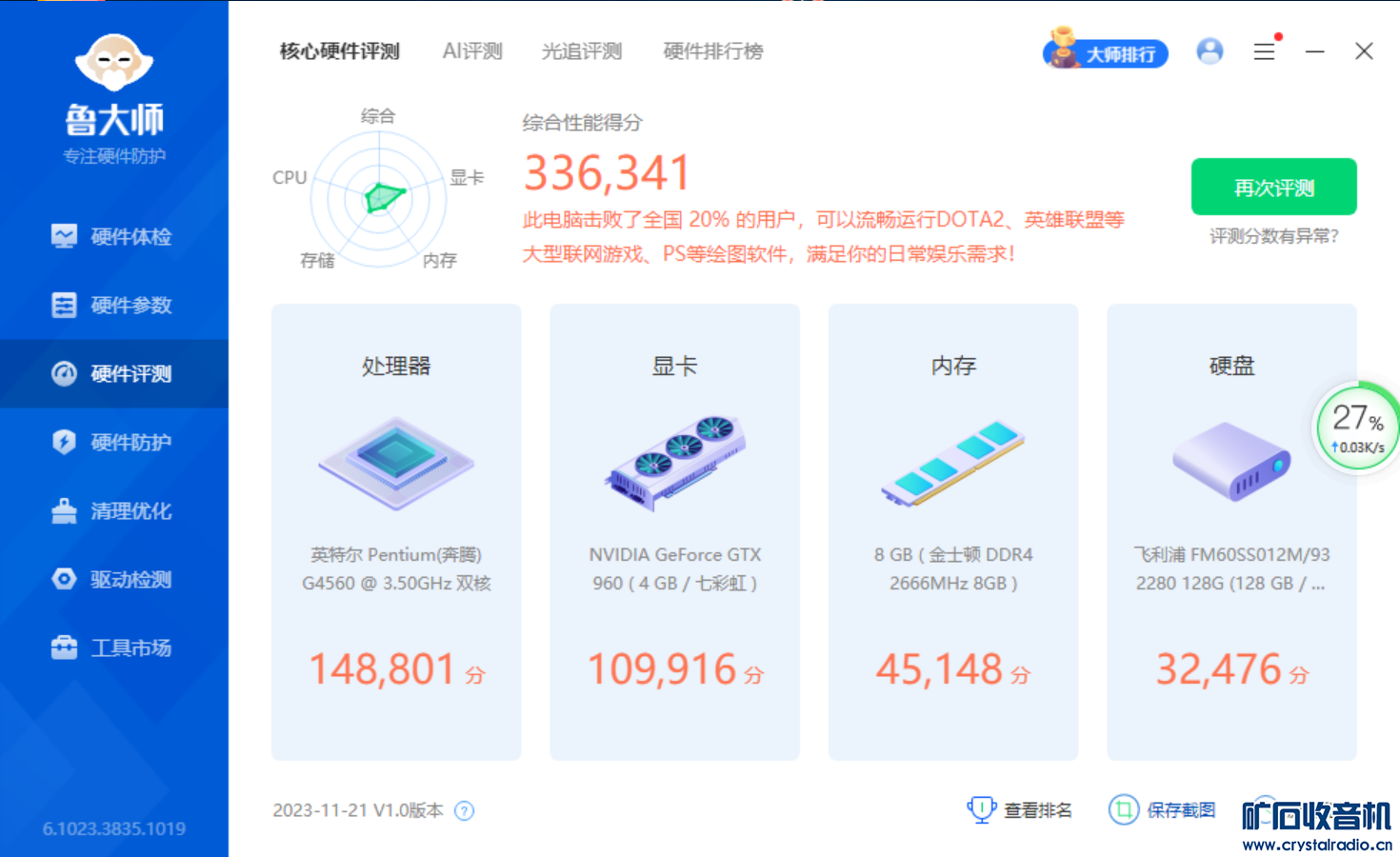Click the processor chip illustration

tap(396, 463)
